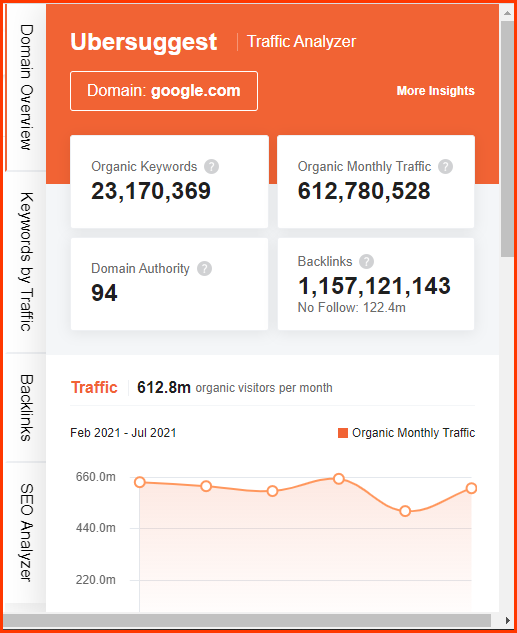Click the 1,157,121,143 backlinks value
The width and height of the screenshot is (517, 633).
pyautogui.click(x=374, y=286)
